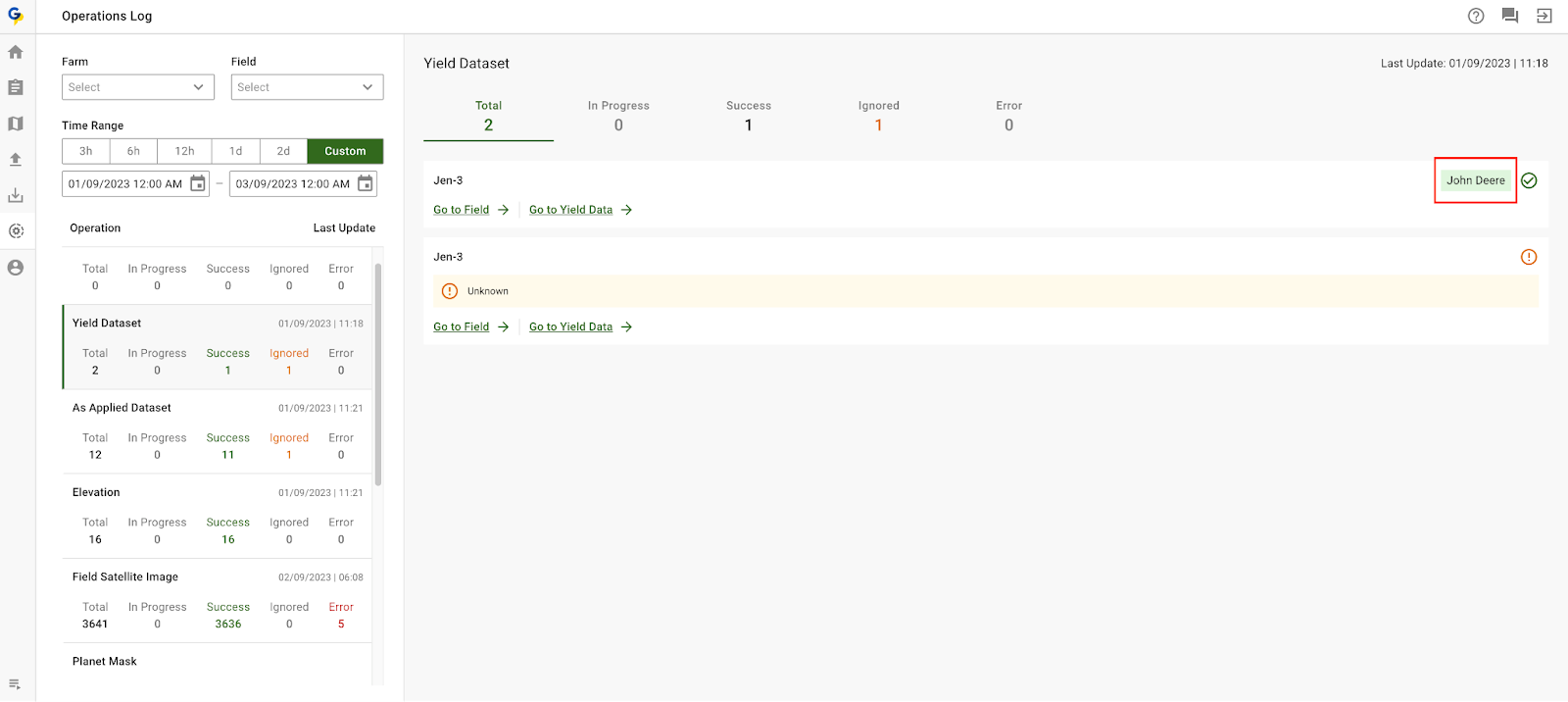Select the Custom time range button

coord(345,151)
